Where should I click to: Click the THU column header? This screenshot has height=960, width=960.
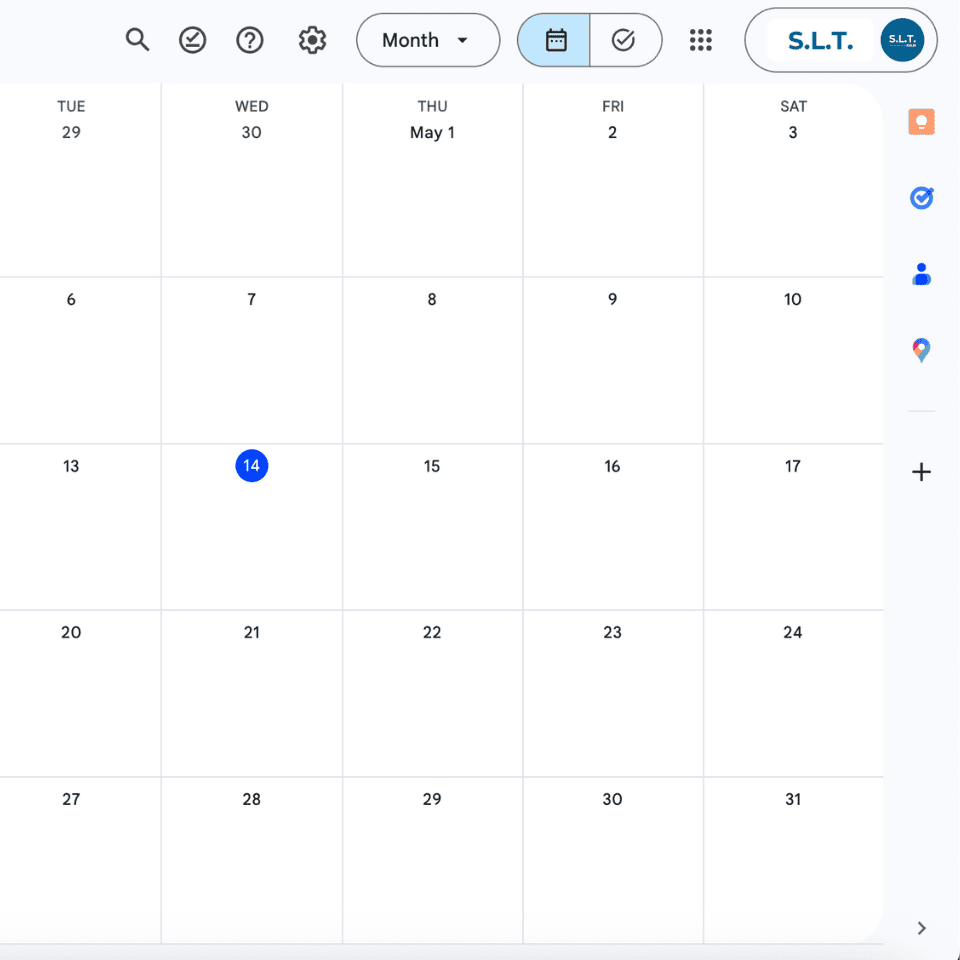pyautogui.click(x=432, y=106)
